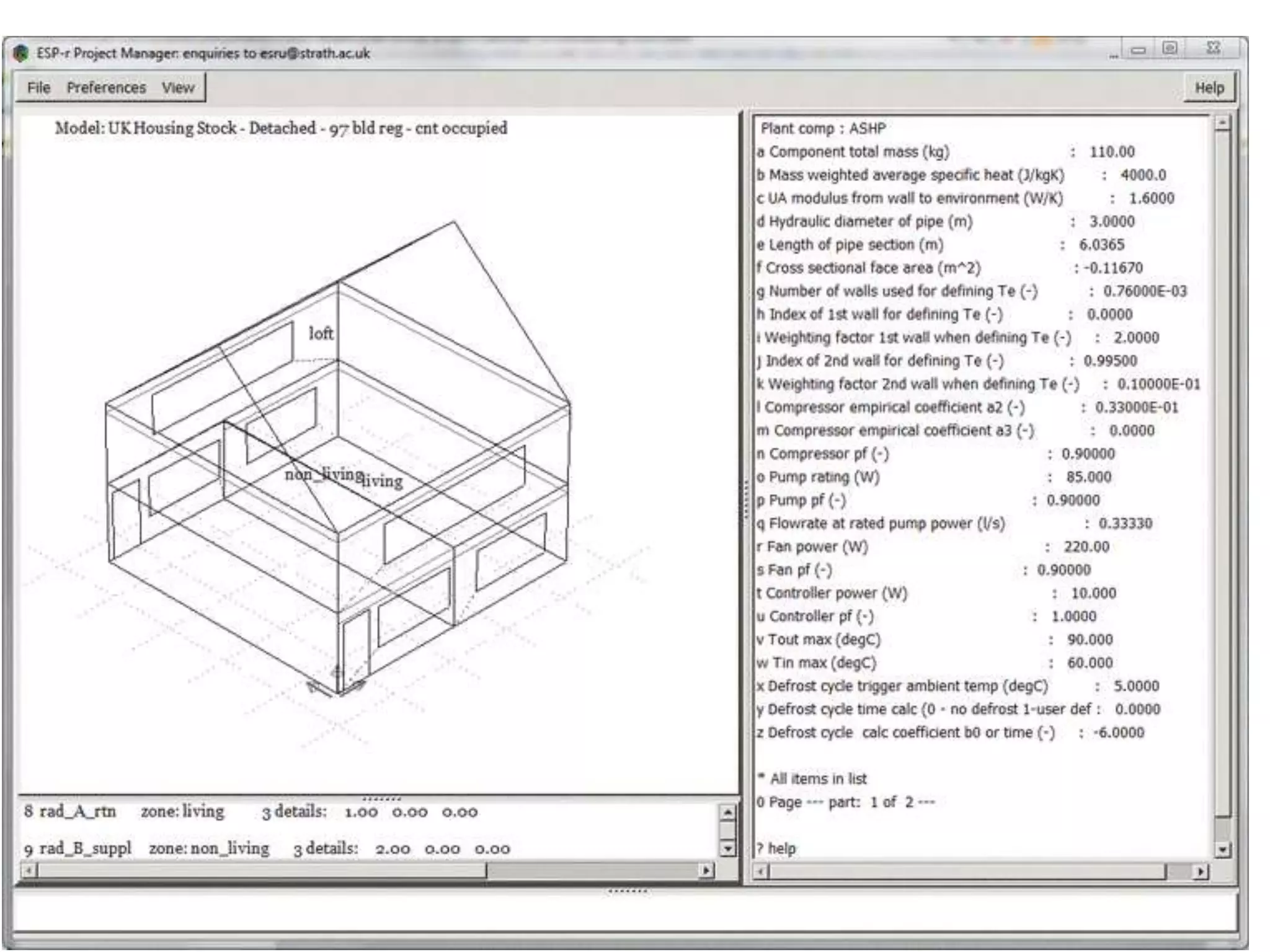Click right arrow of menu horizontal scrollbar

pos(1201,872)
